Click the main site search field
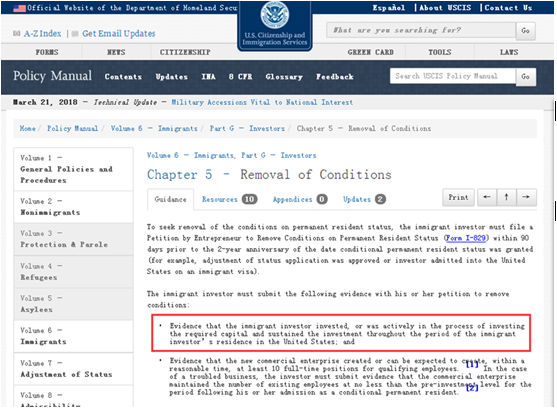The width and height of the screenshot is (557, 416). click(x=421, y=31)
